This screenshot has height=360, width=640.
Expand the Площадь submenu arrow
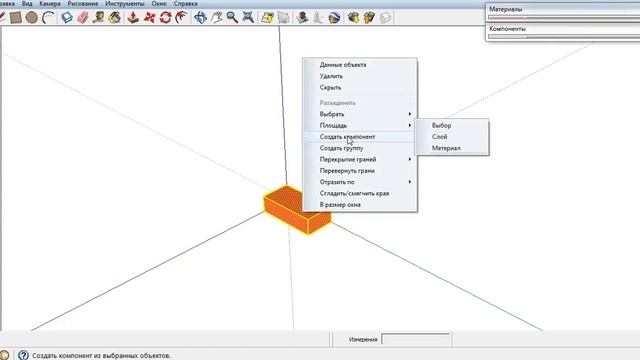(409, 125)
